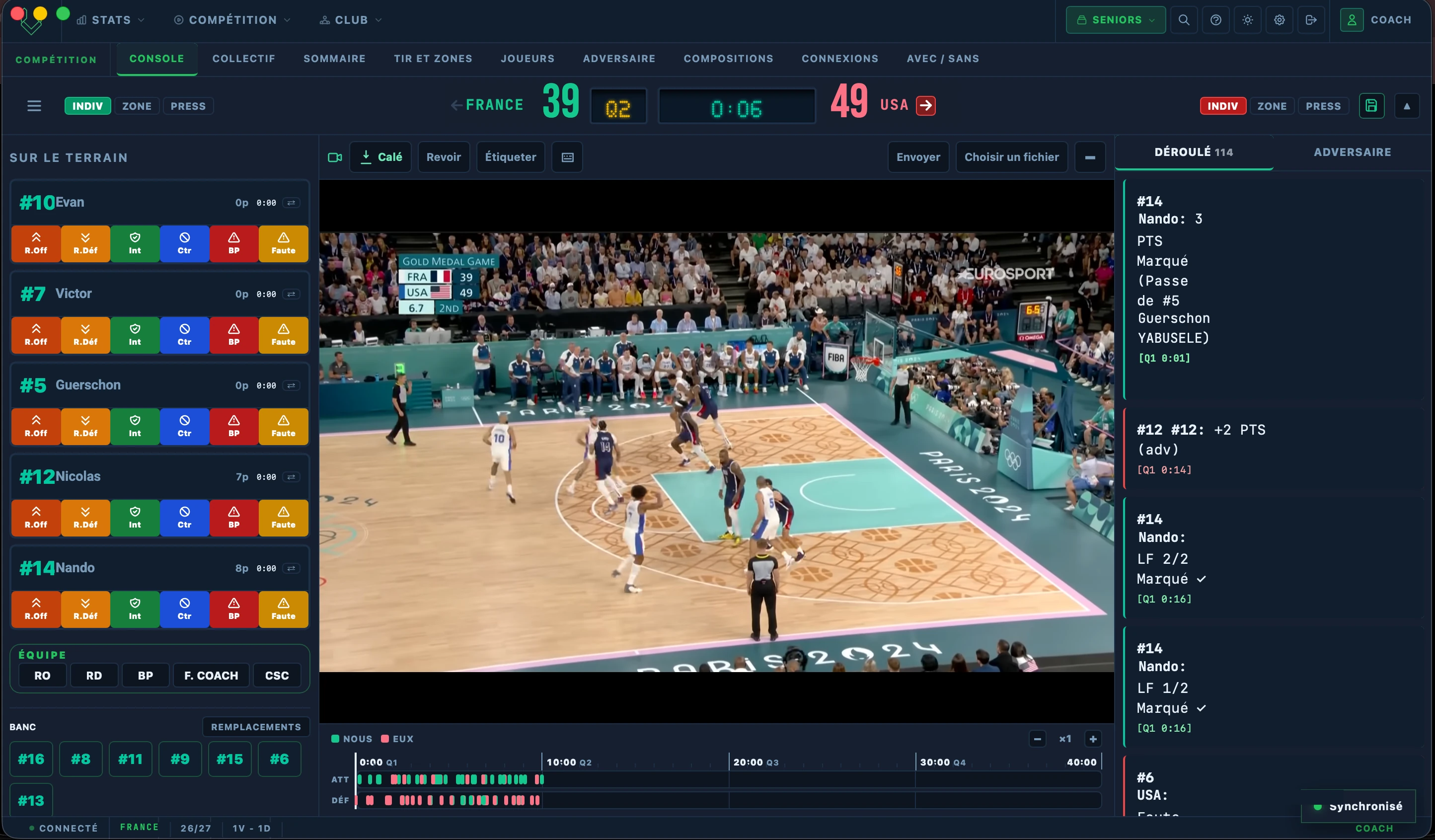The width and height of the screenshot is (1435, 840).
Task: Open the COMPÉTITION dropdown menu
Action: point(232,20)
